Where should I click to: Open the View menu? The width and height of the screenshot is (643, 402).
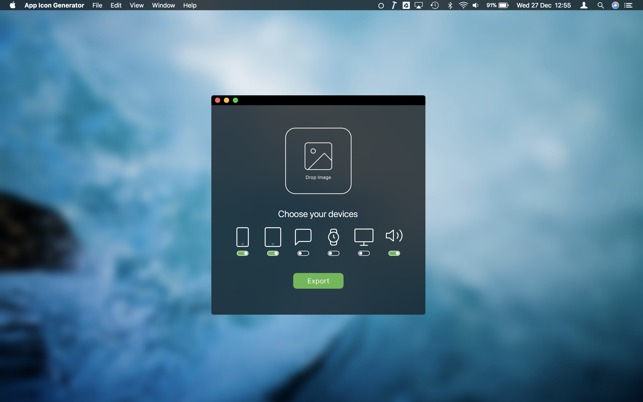click(136, 5)
